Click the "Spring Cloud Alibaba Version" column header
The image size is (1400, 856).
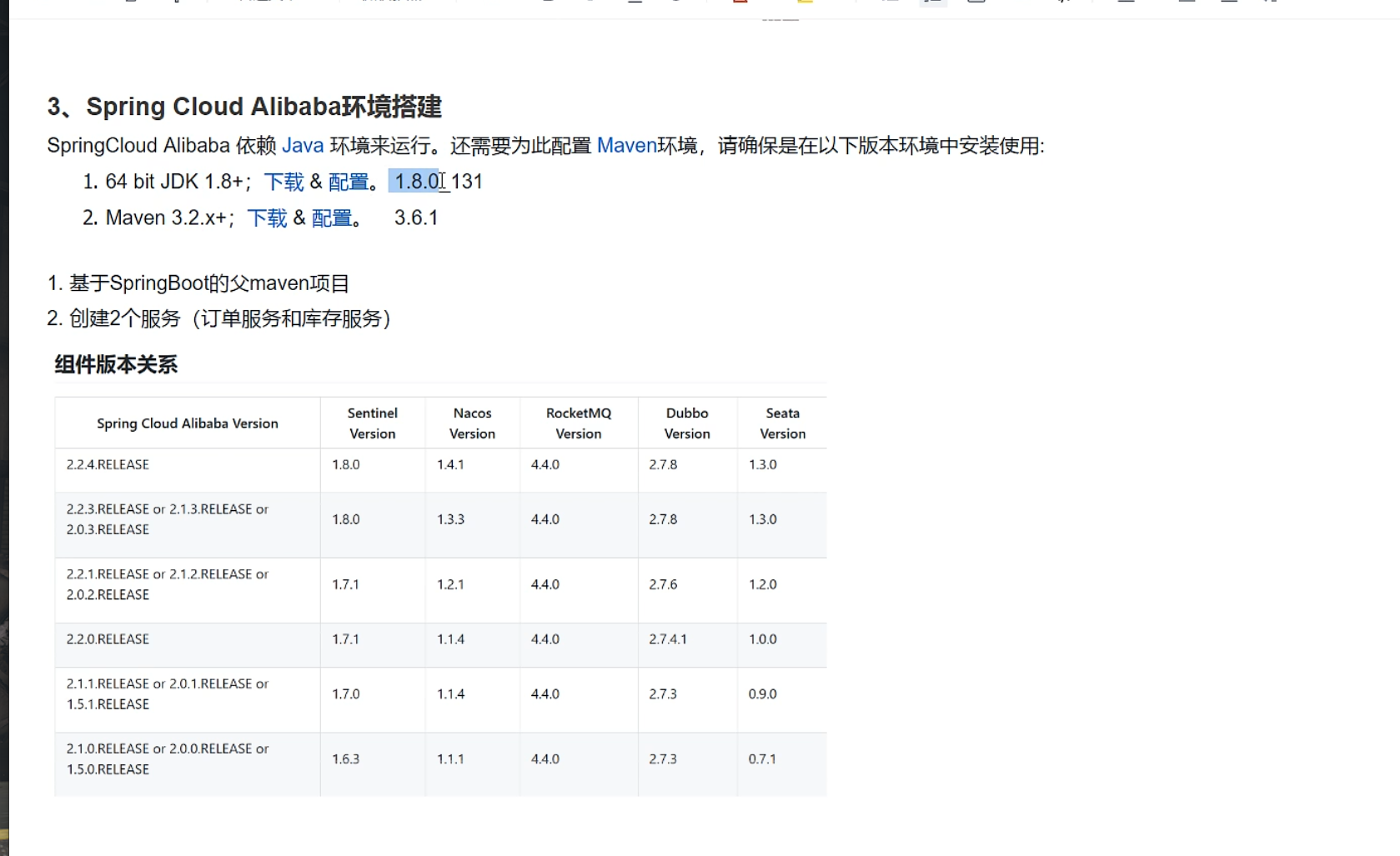188,423
